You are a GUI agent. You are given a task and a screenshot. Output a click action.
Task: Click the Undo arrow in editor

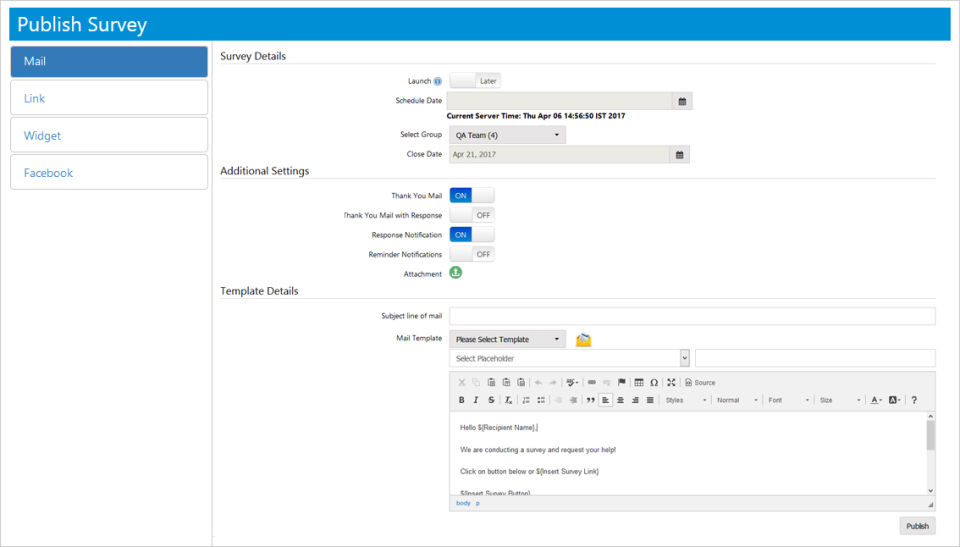[538, 382]
